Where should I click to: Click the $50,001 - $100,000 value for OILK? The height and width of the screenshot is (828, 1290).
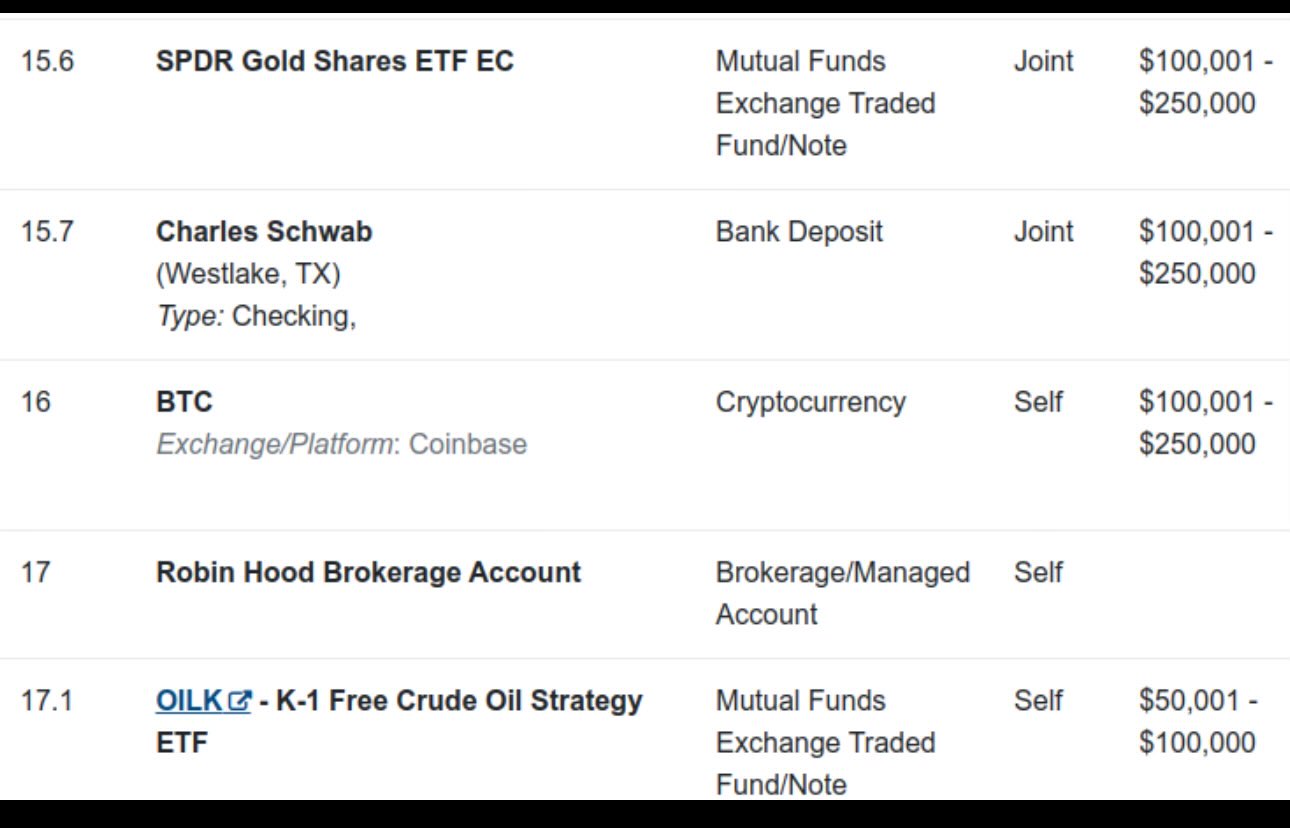click(x=1198, y=721)
